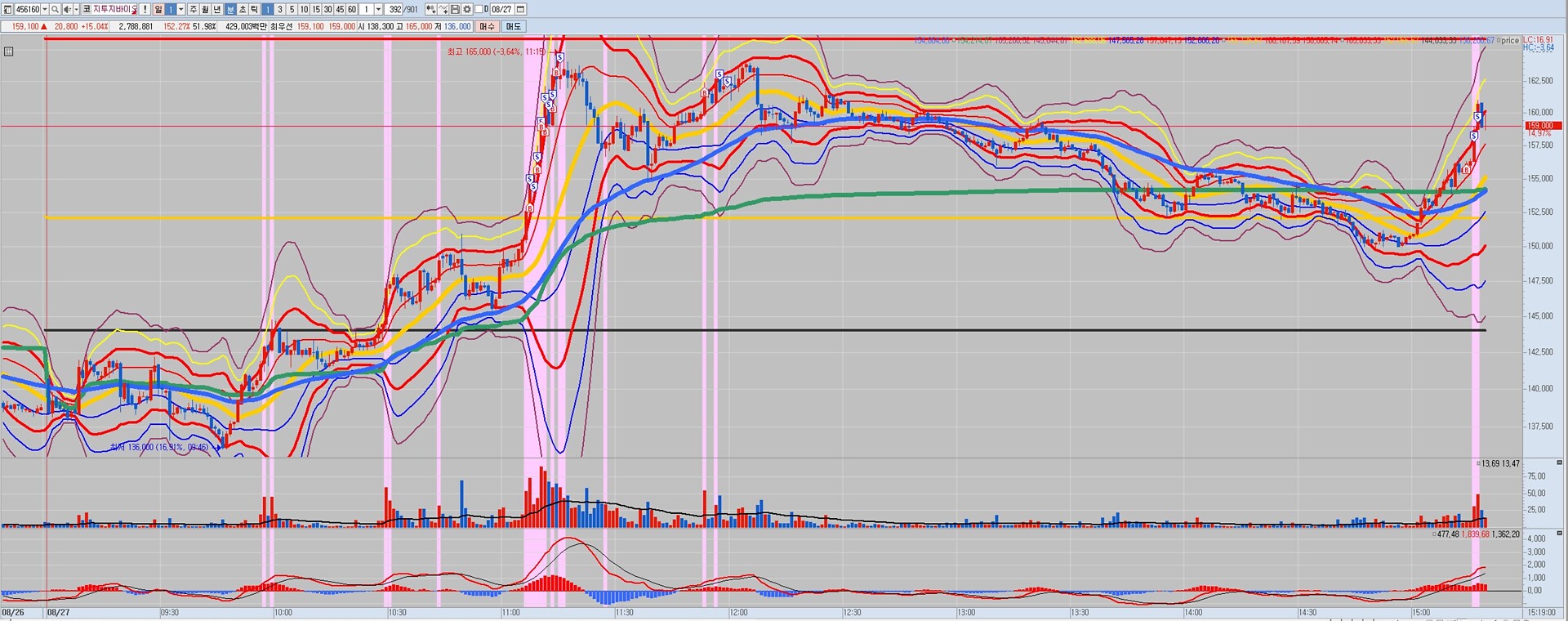Image resolution: width=1568 pixels, height=621 pixels.
Task: Select the 10-minute interval
Action: click(x=304, y=9)
